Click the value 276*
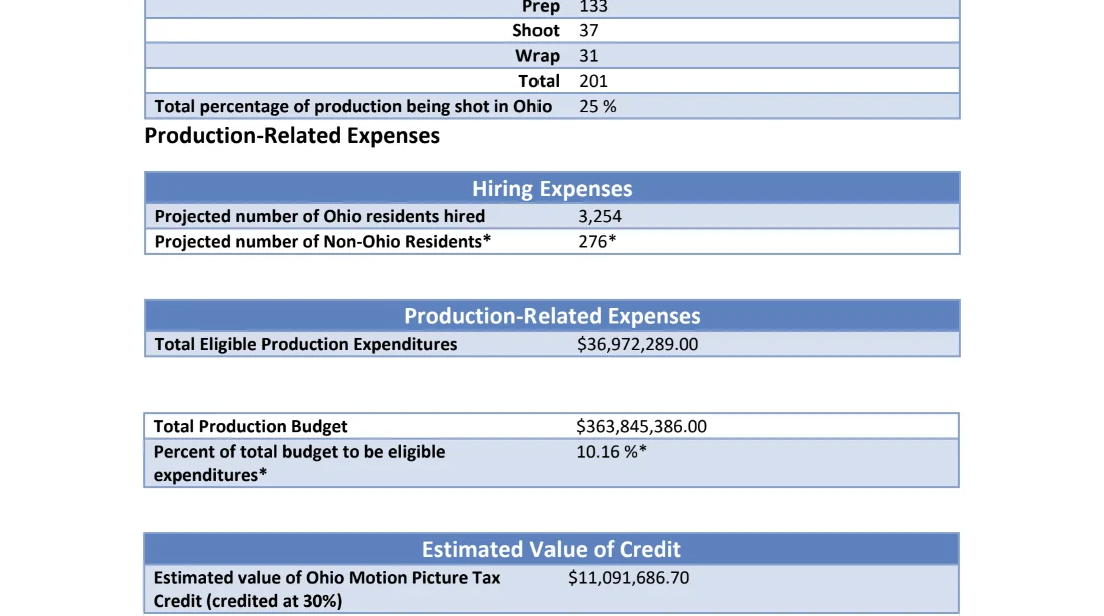 click(597, 241)
